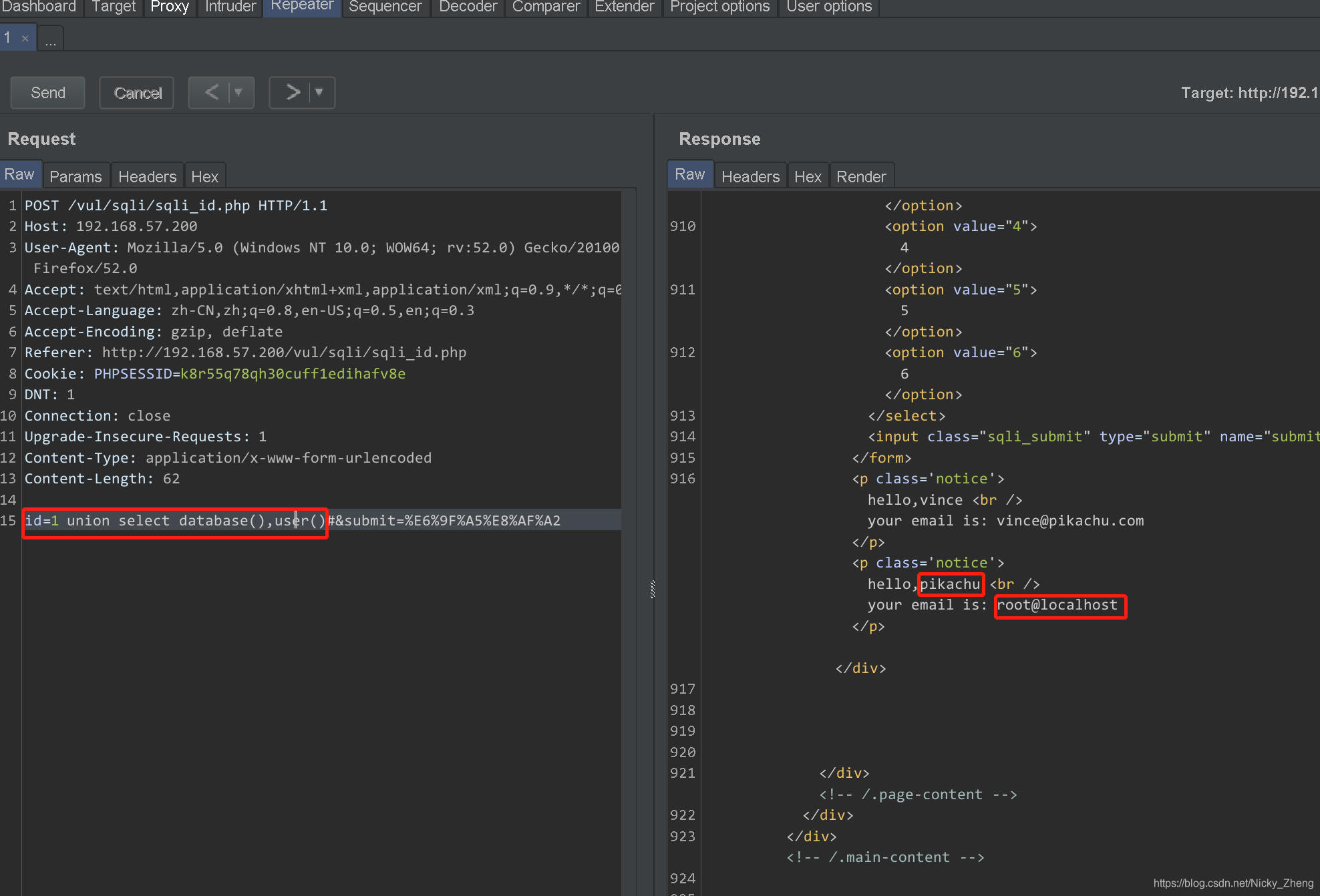
Task: Cancel the request
Action: (137, 93)
